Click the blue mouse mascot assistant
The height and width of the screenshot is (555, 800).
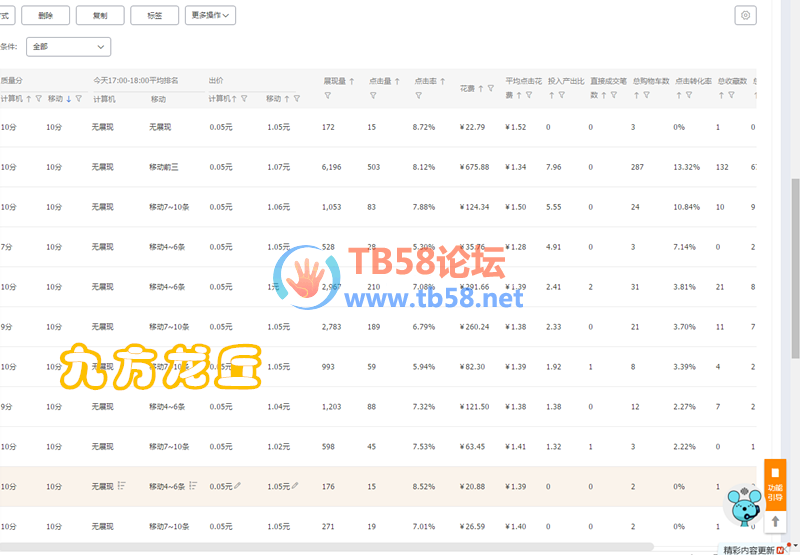(744, 507)
